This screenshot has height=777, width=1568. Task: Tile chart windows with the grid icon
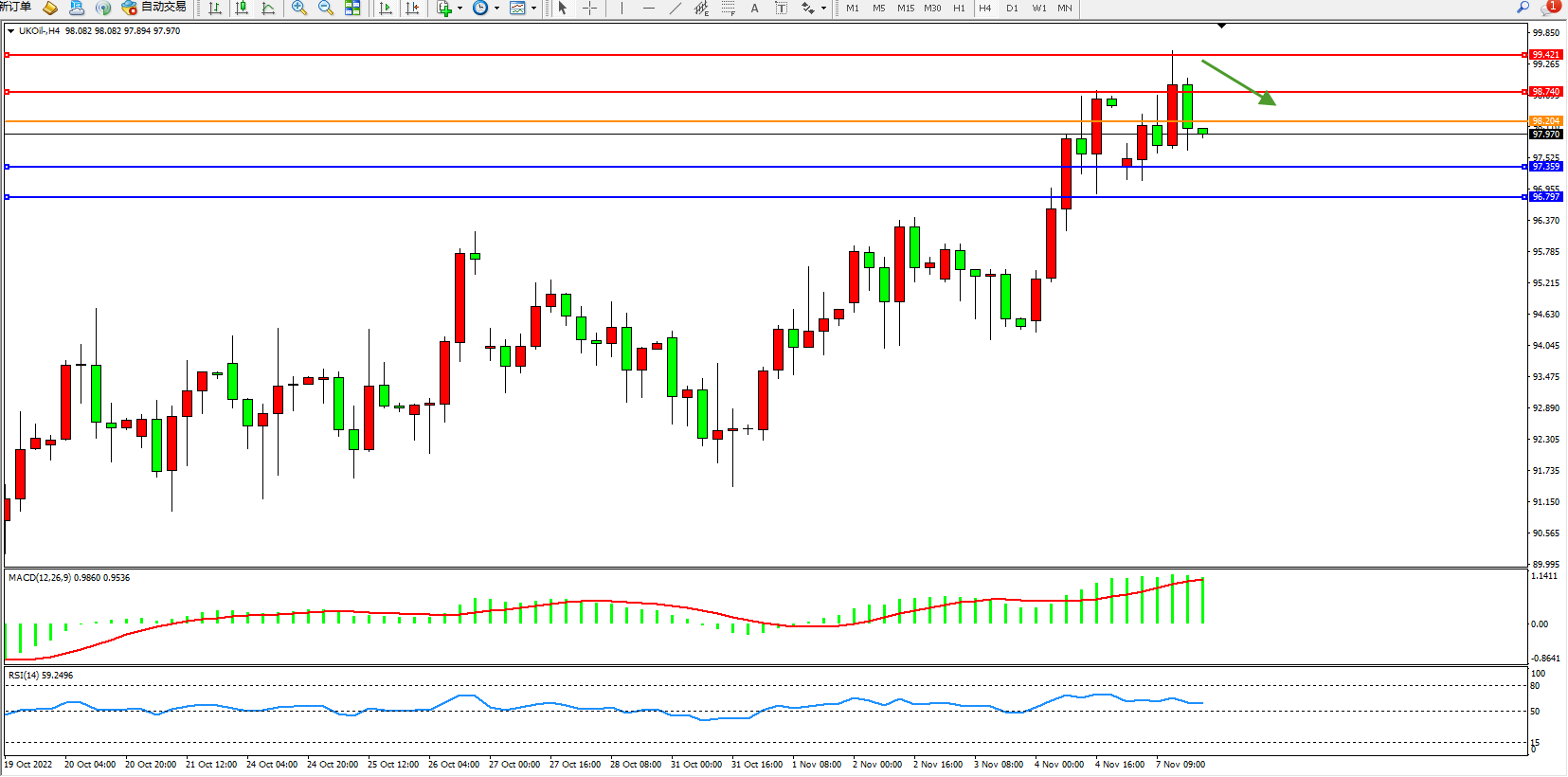click(x=352, y=8)
